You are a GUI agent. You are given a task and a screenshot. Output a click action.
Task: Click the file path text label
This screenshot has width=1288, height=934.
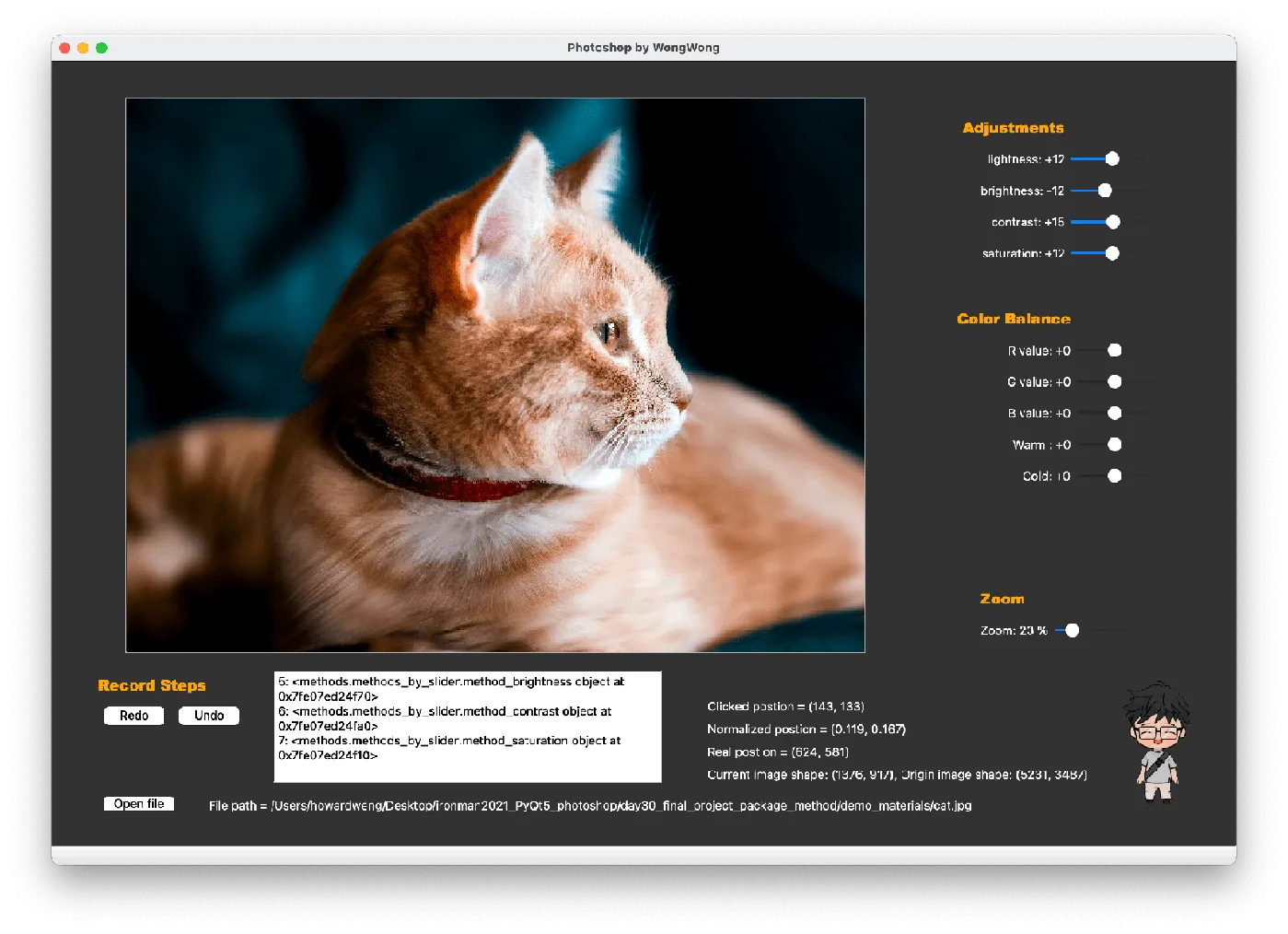(x=589, y=806)
